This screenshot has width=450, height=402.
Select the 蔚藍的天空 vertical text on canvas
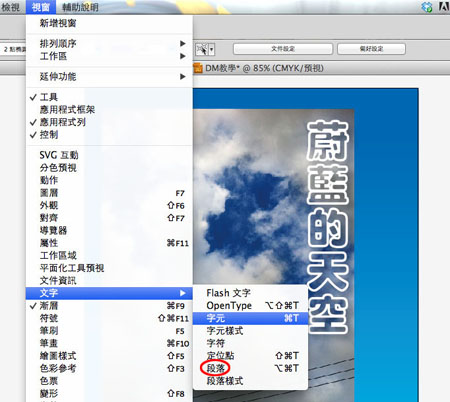(x=328, y=227)
